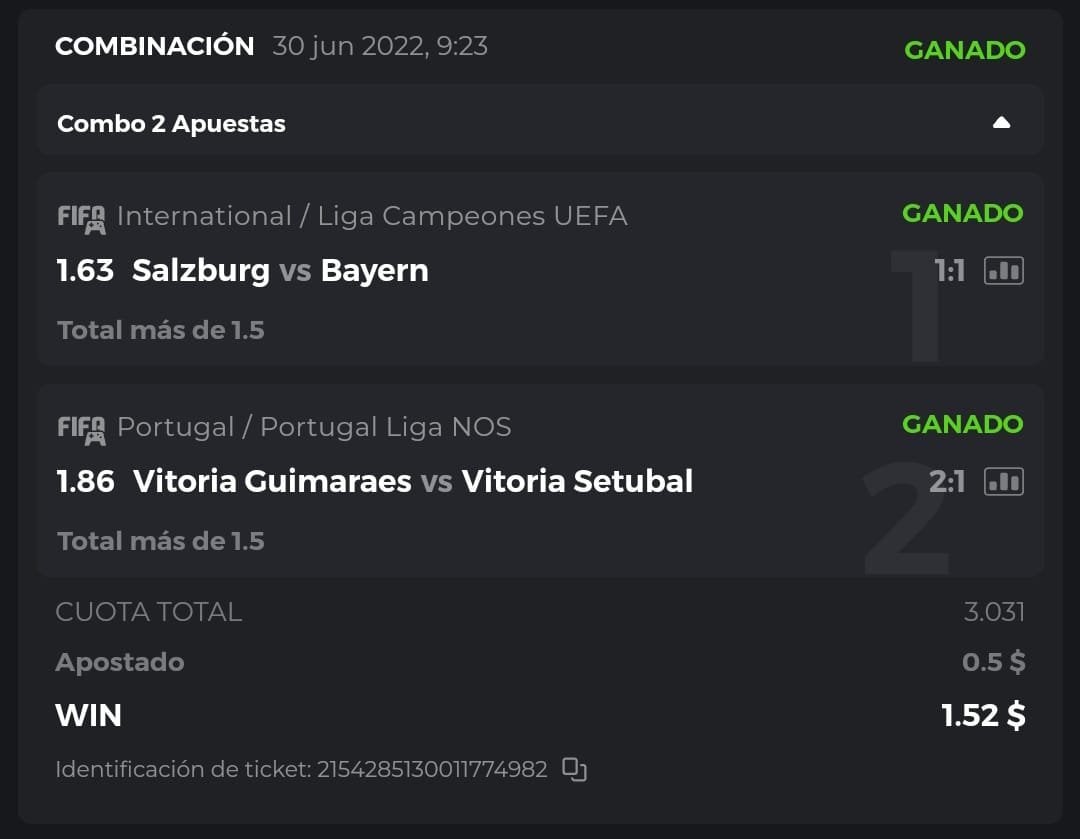
Task: Click Portugal / Portugal Liga NOS league
Action: coord(314,427)
